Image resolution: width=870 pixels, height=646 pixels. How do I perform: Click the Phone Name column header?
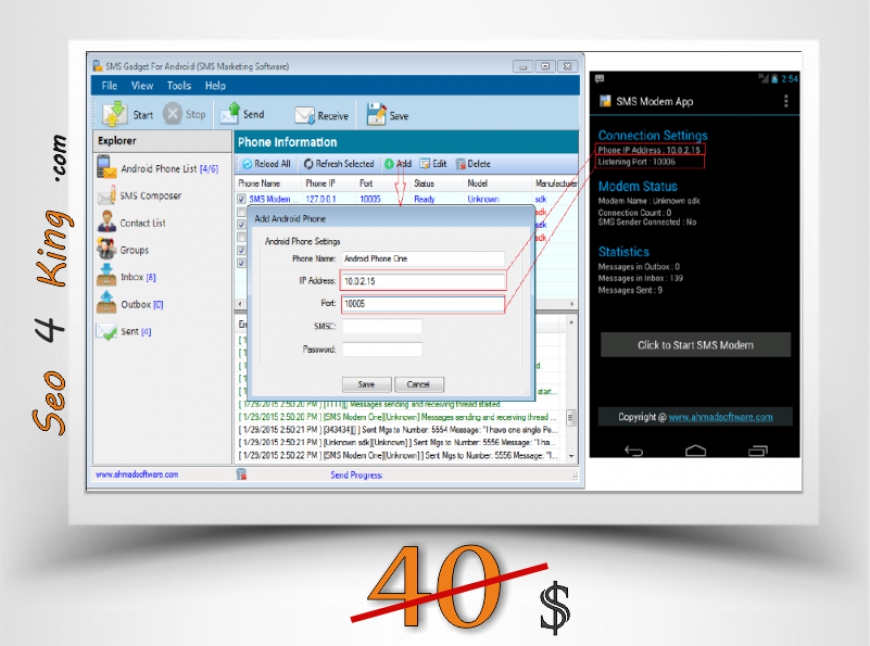(259, 183)
